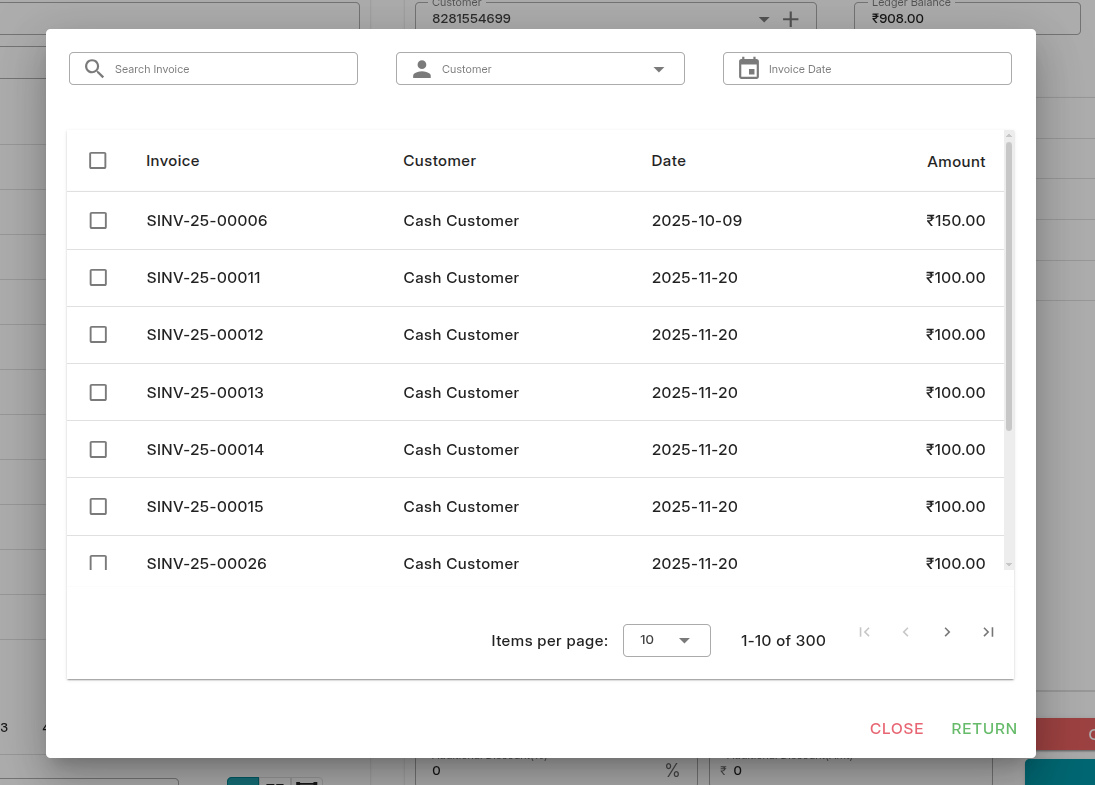Toggle the select-all invoices checkbox
1095x785 pixels.
(x=98, y=161)
